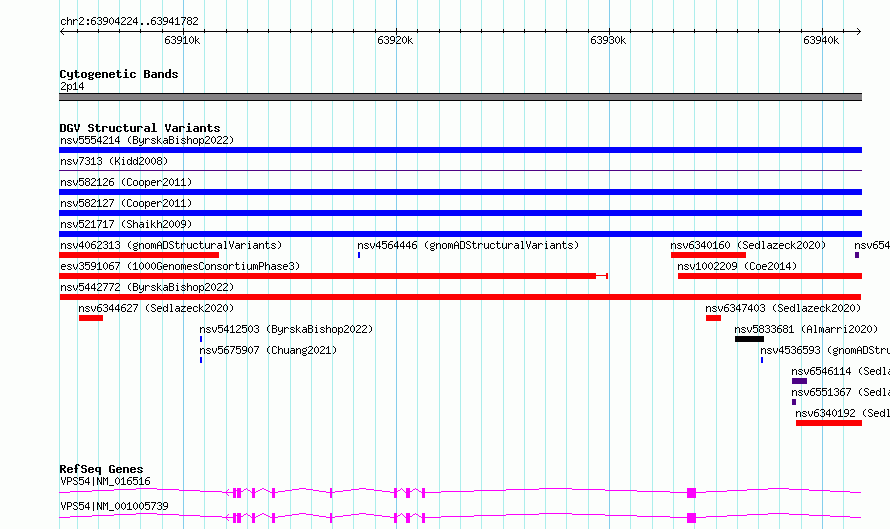
Task: Click the nsv521717 (Shaikh2009) label
Action: (x=126, y=224)
